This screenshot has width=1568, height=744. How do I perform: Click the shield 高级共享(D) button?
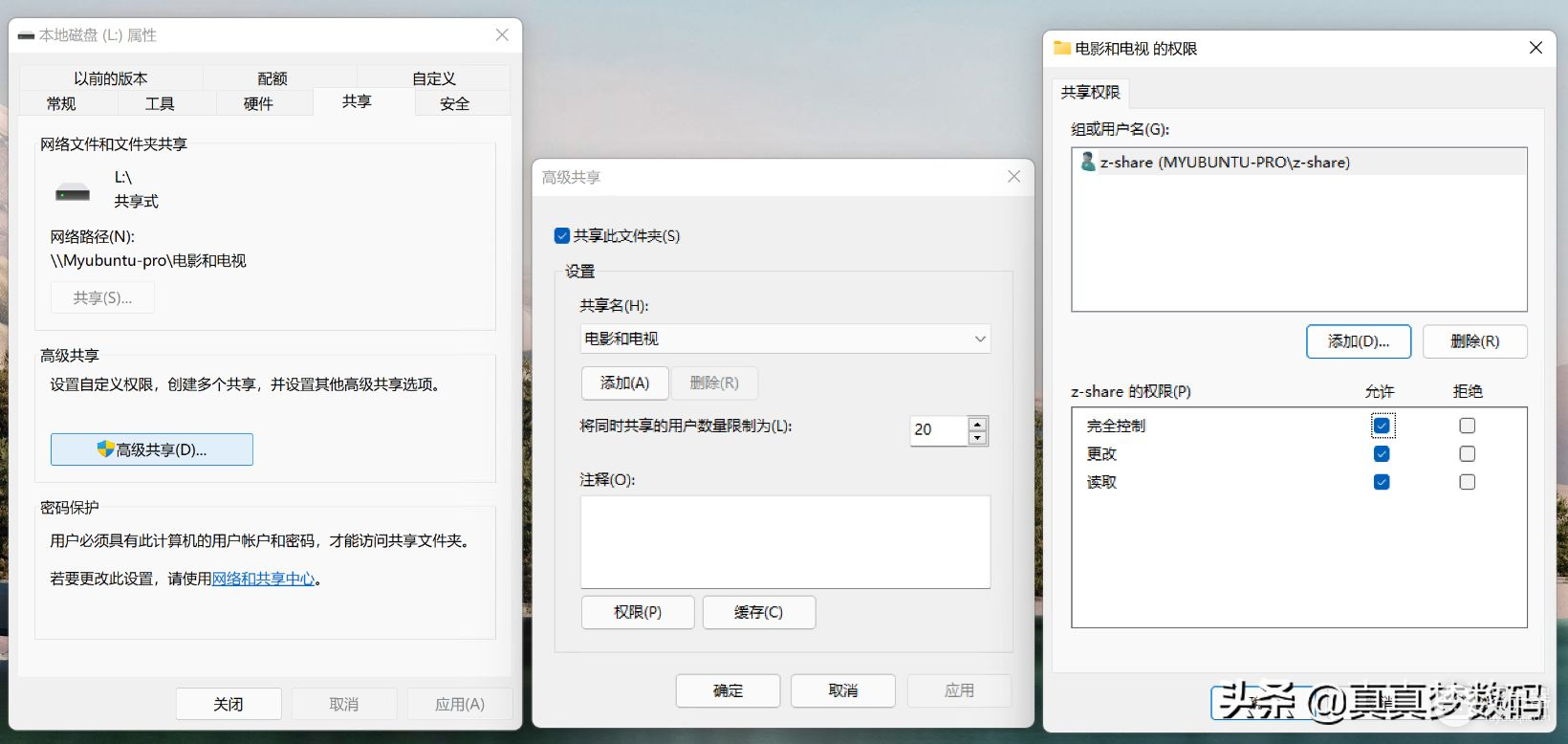click(x=152, y=449)
